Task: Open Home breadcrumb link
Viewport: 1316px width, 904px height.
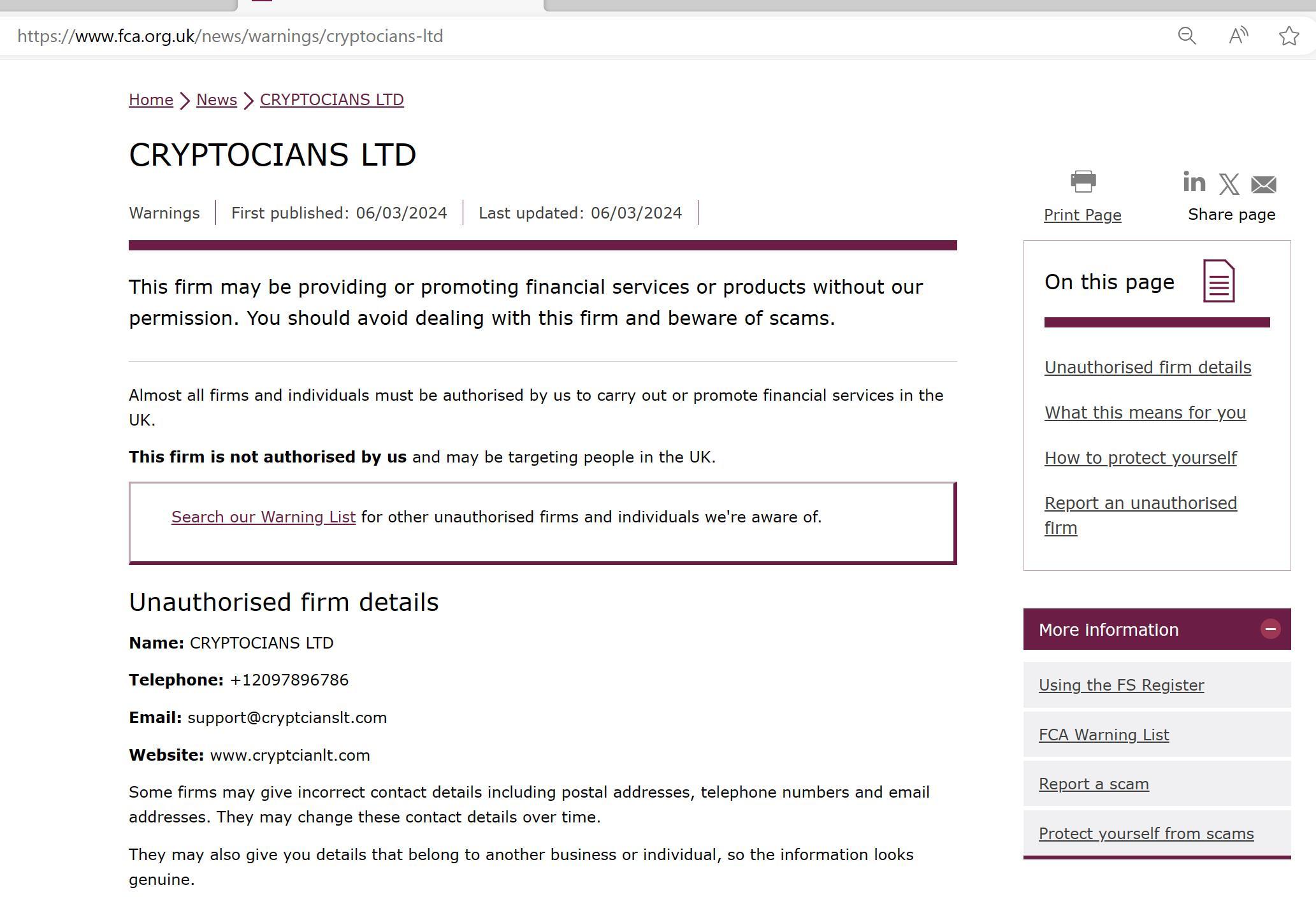Action: tap(151, 100)
